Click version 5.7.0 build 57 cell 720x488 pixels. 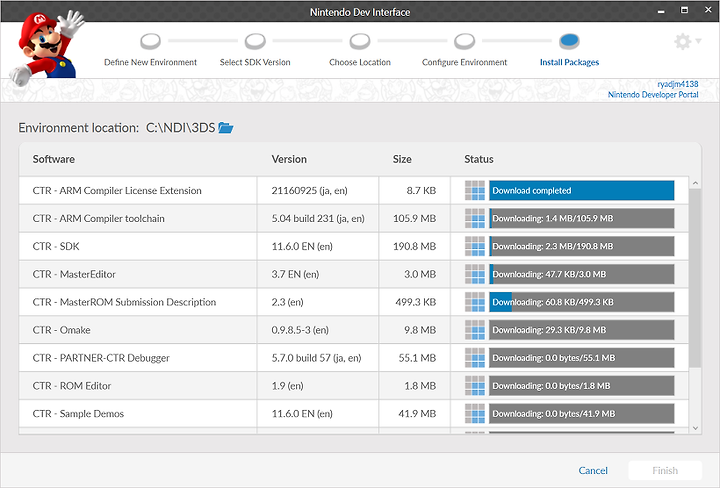[x=316, y=358]
